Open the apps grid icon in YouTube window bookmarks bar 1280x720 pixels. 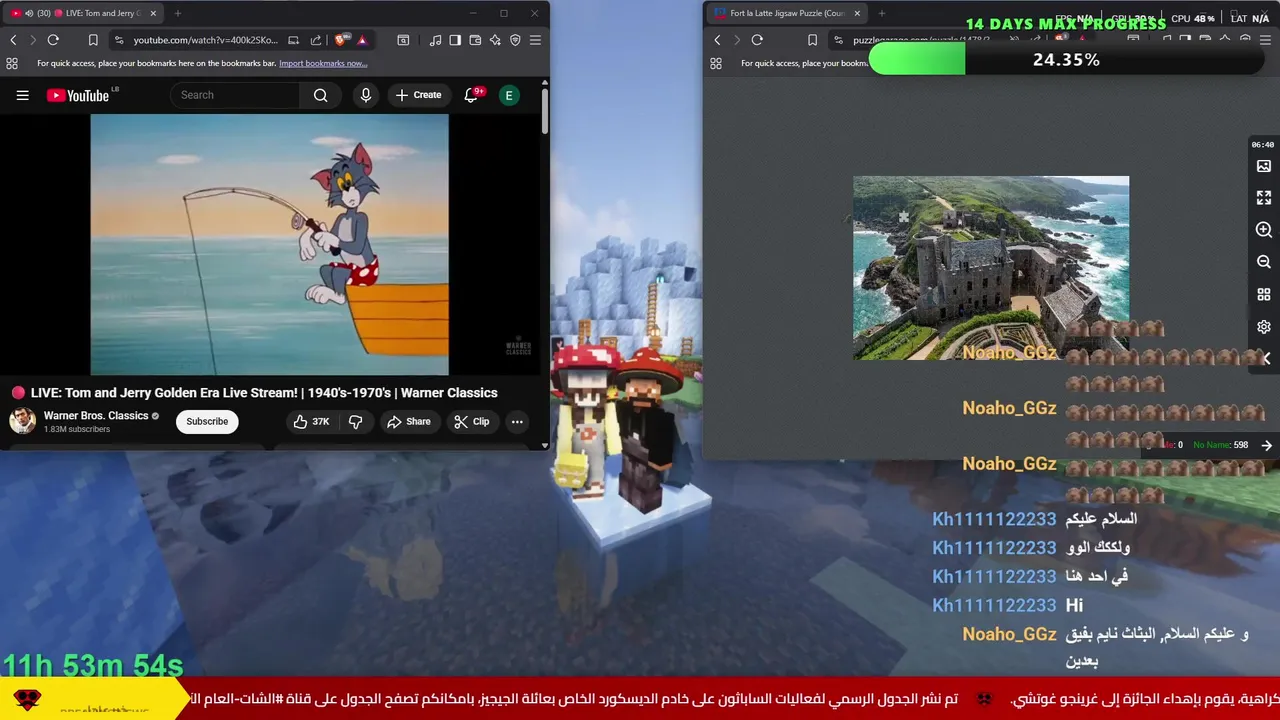[12, 63]
